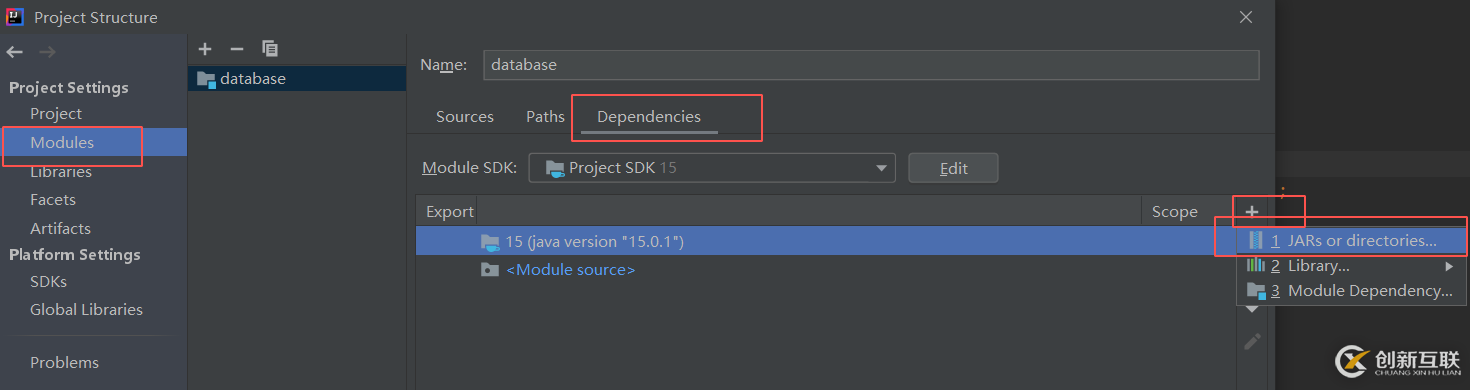Click the forward navigation arrow

(x=46, y=52)
